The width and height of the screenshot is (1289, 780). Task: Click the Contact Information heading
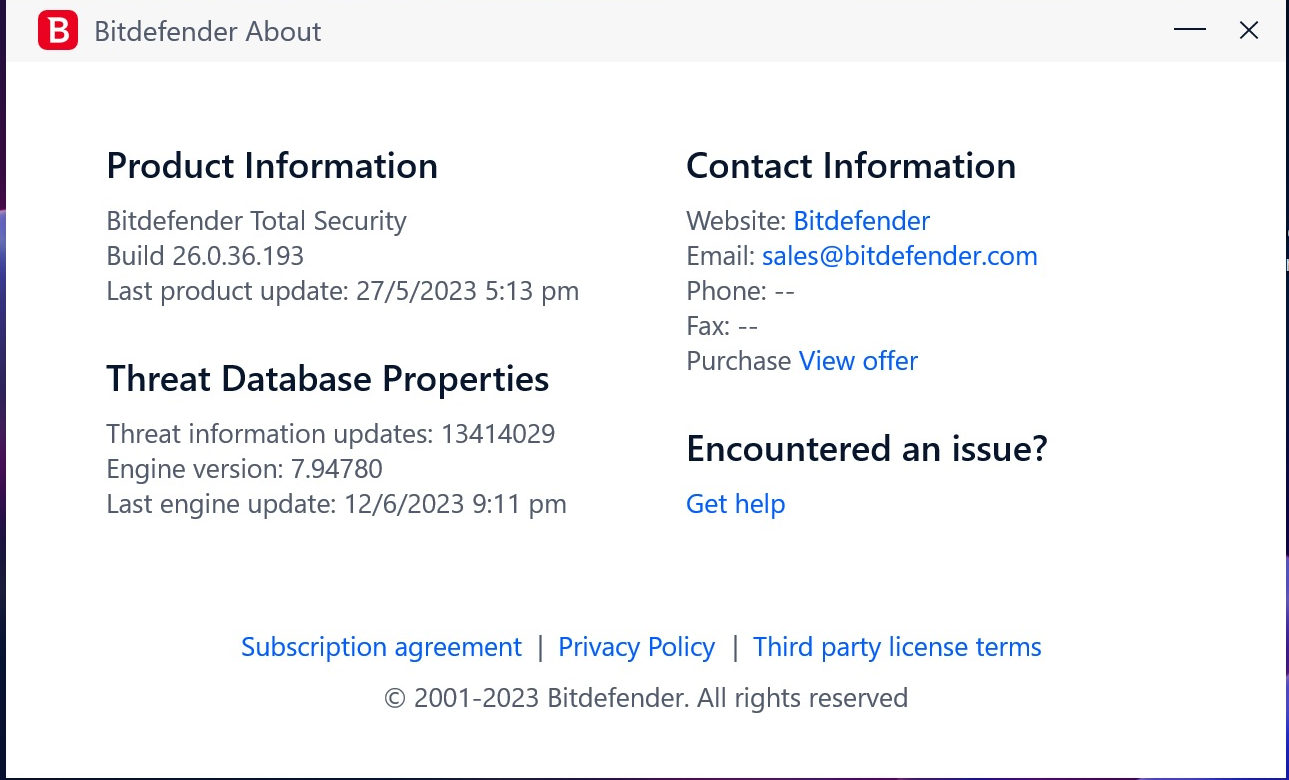pyautogui.click(x=850, y=166)
